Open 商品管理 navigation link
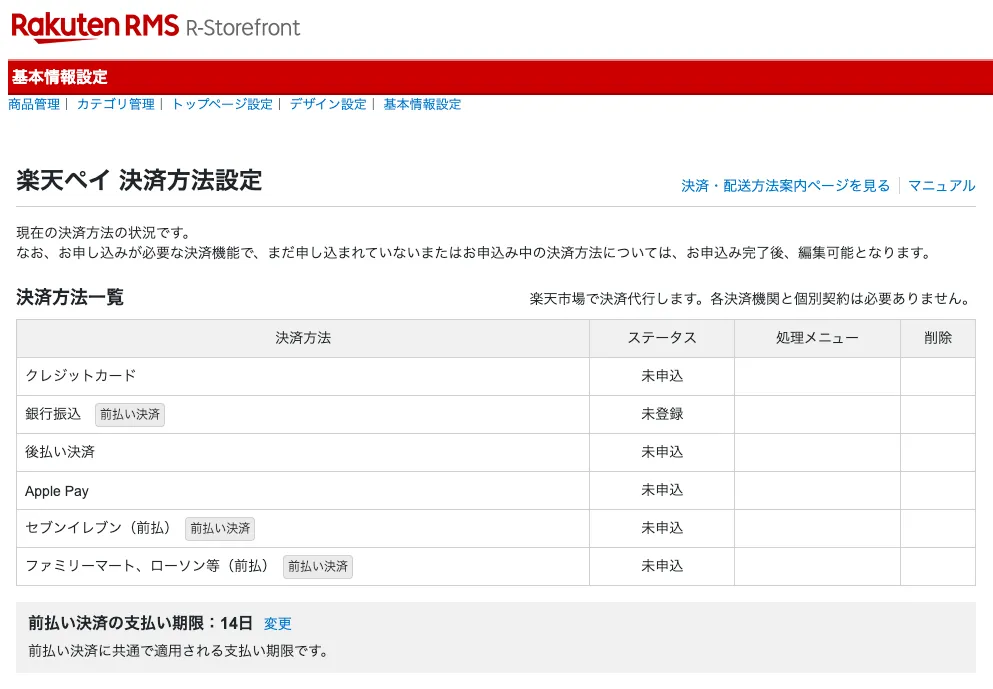Viewport: 993px width, 689px height. [x=34, y=104]
